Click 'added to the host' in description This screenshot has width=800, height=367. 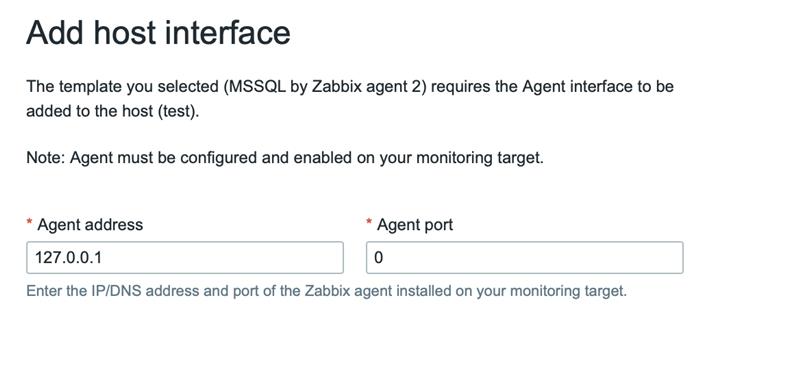90,111
